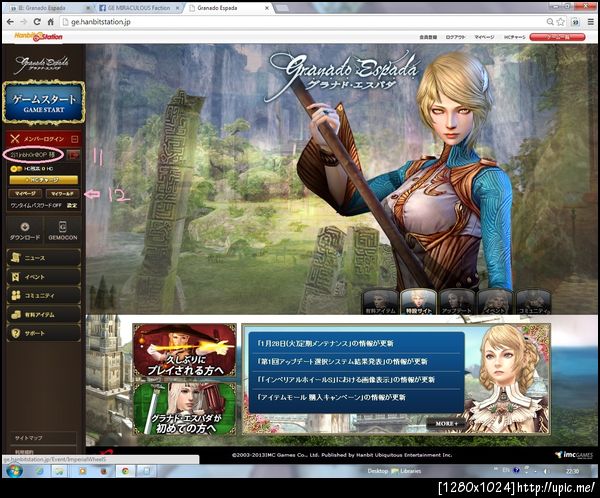This screenshot has height=498, width=600.
Task: Open the returning players red banner
Action: [184, 350]
